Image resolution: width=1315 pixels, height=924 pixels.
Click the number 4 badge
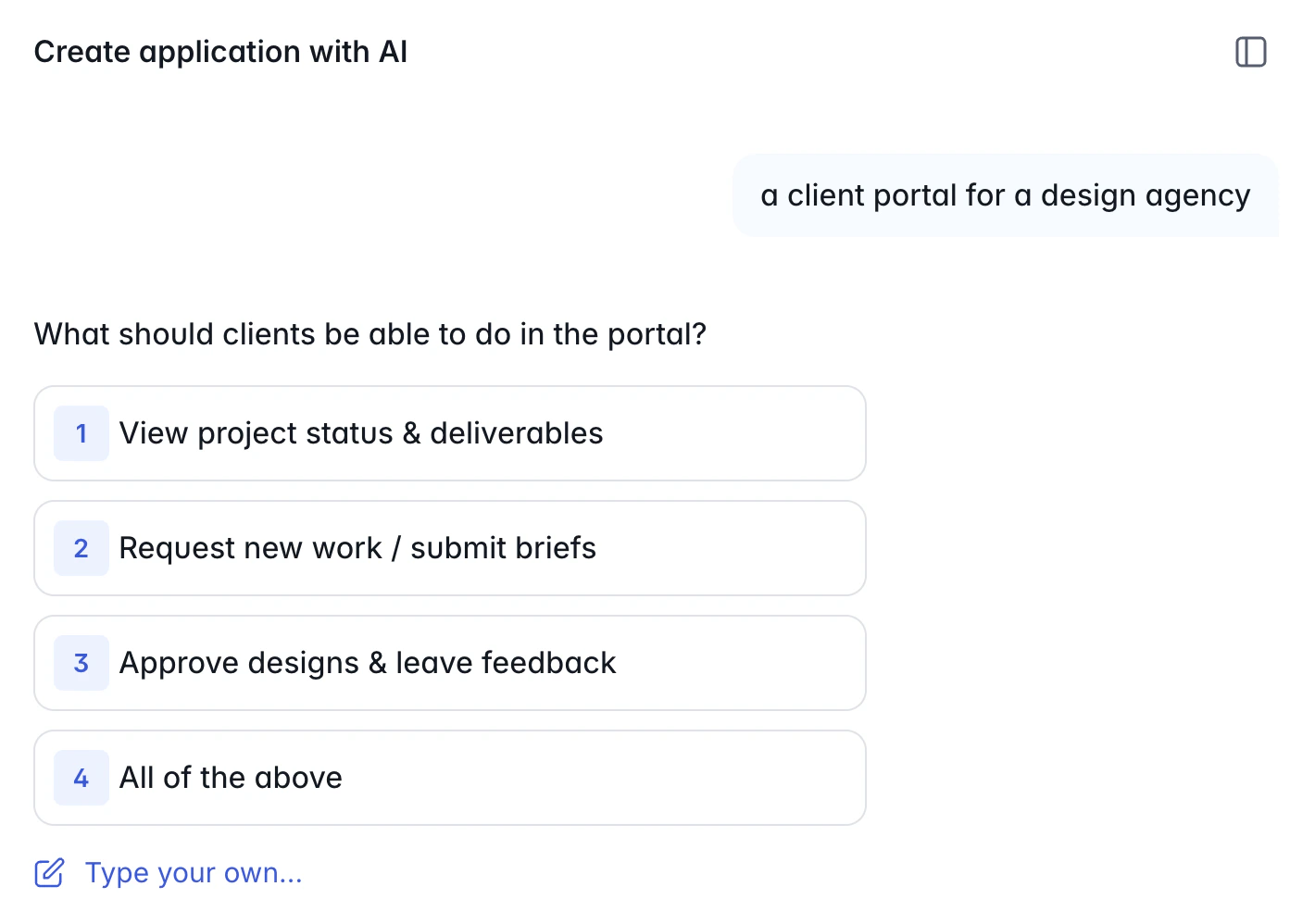[x=81, y=778]
